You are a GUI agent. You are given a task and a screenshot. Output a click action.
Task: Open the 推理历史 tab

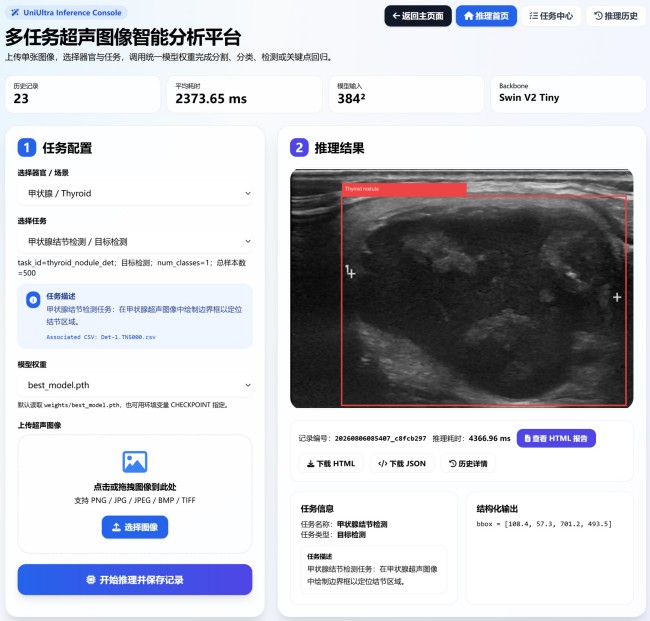coord(616,16)
